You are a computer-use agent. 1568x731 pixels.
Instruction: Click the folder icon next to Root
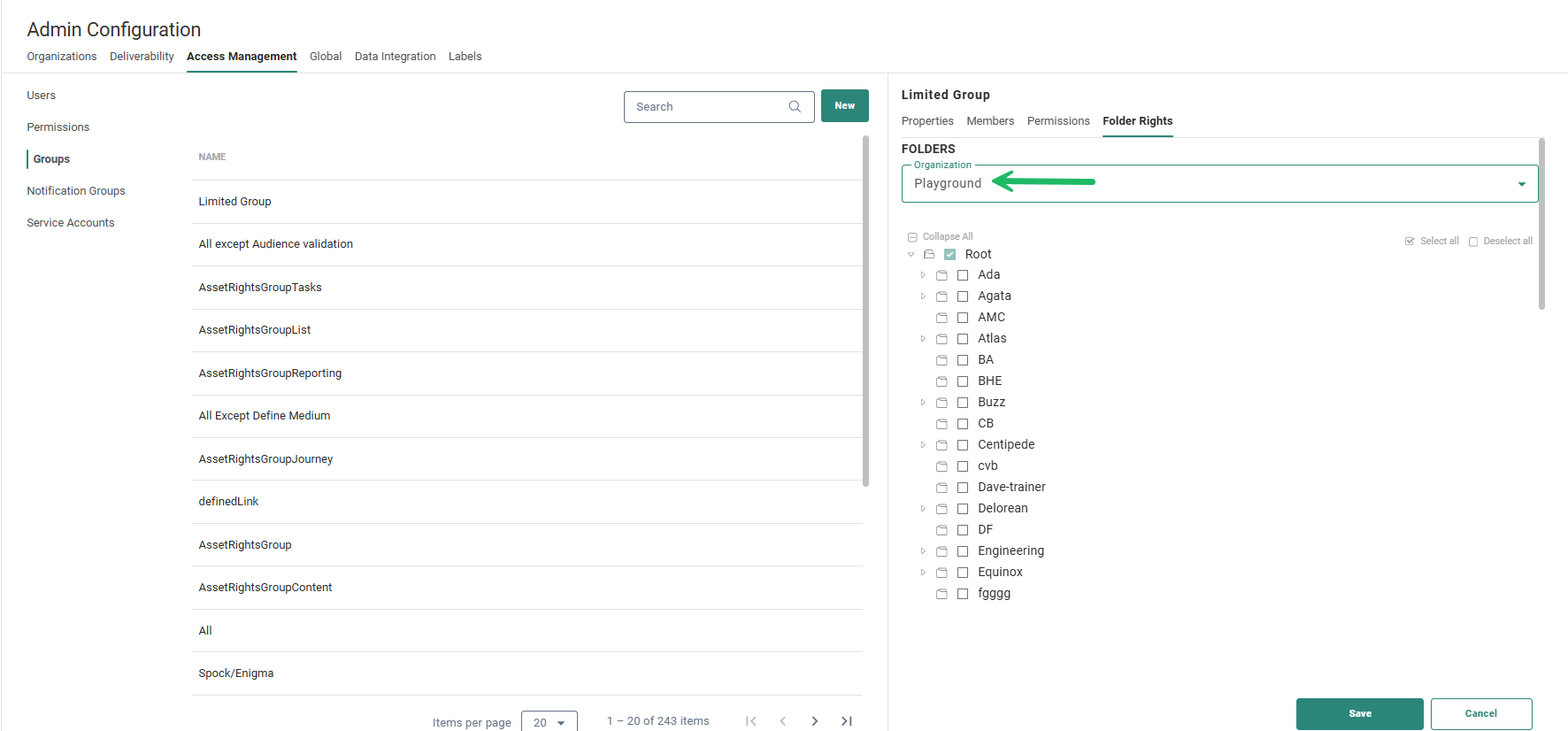coord(929,254)
